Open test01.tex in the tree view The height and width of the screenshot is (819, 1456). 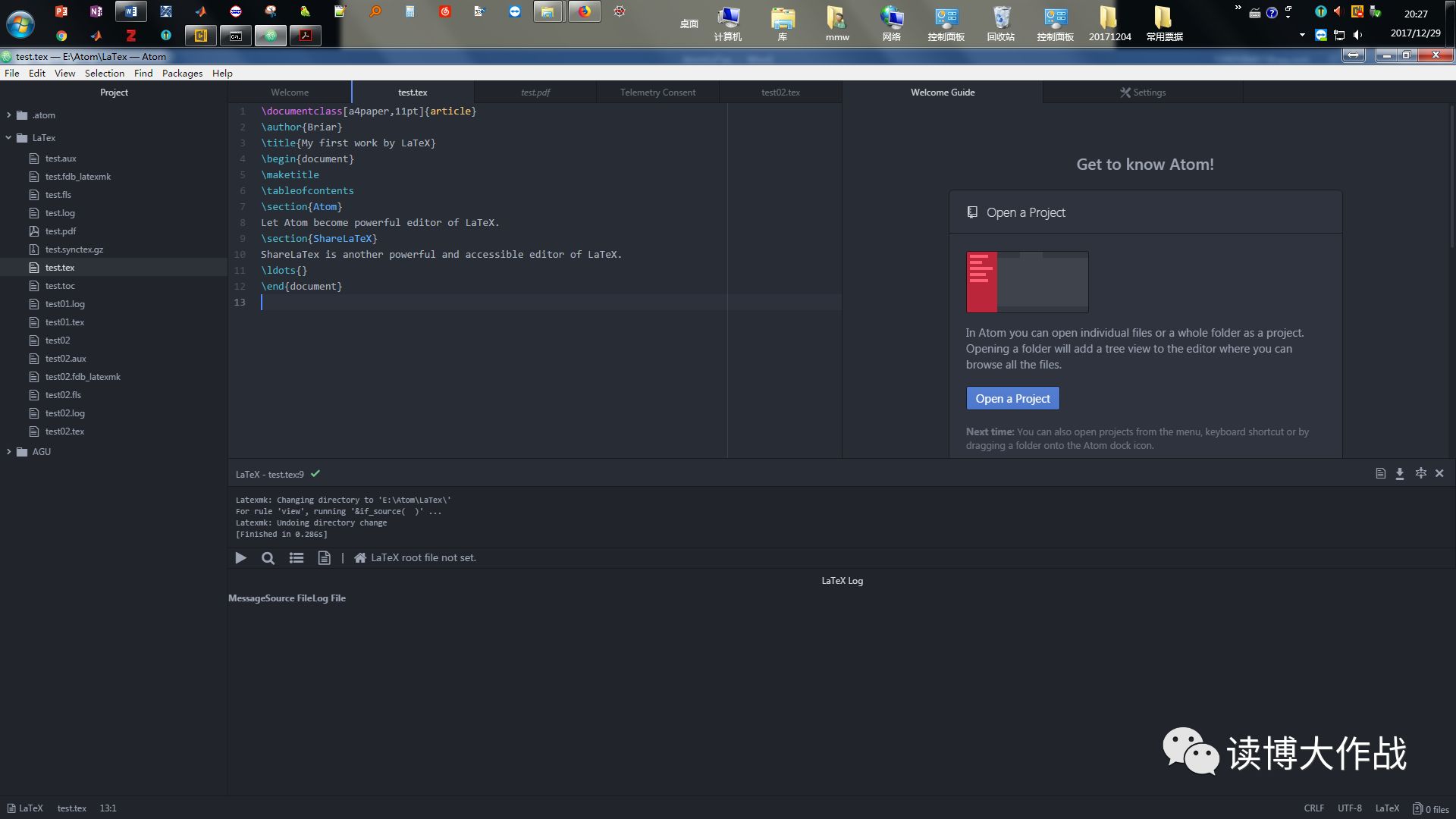pyautogui.click(x=64, y=322)
